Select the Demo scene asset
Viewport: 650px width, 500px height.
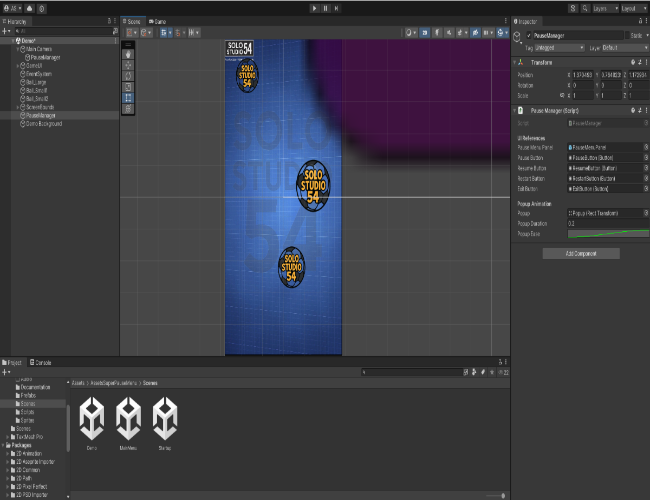coord(92,422)
